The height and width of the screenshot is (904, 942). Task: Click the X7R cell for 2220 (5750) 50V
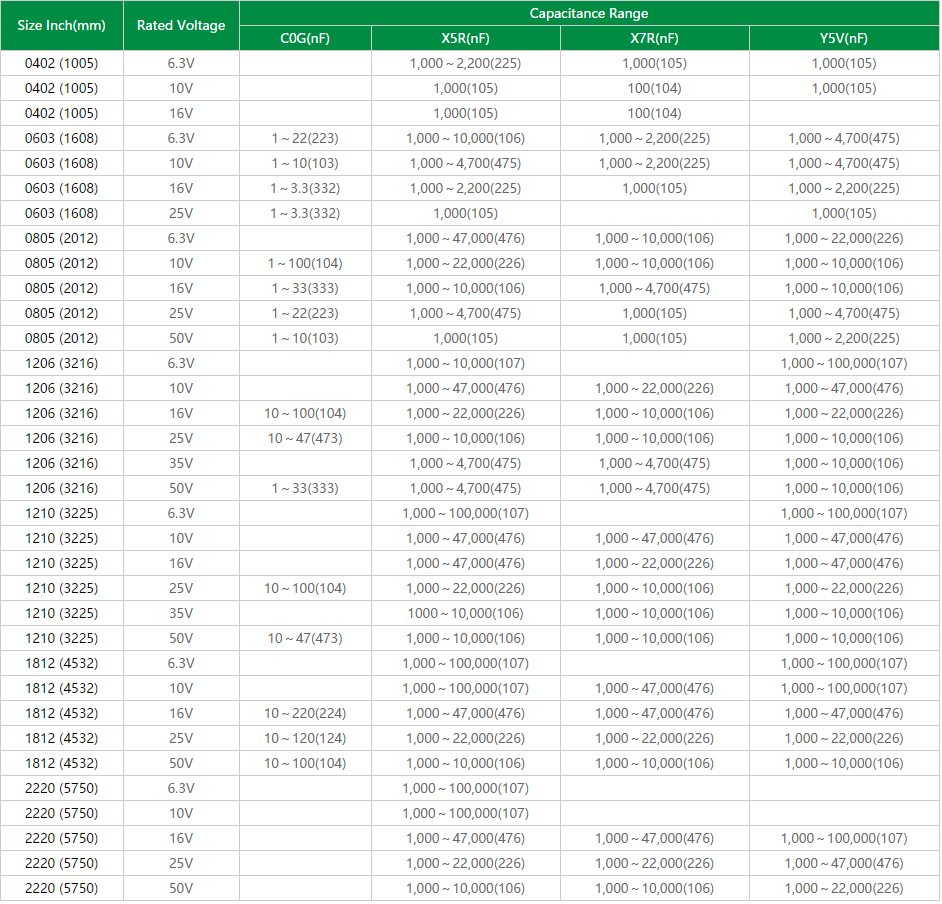[654, 888]
